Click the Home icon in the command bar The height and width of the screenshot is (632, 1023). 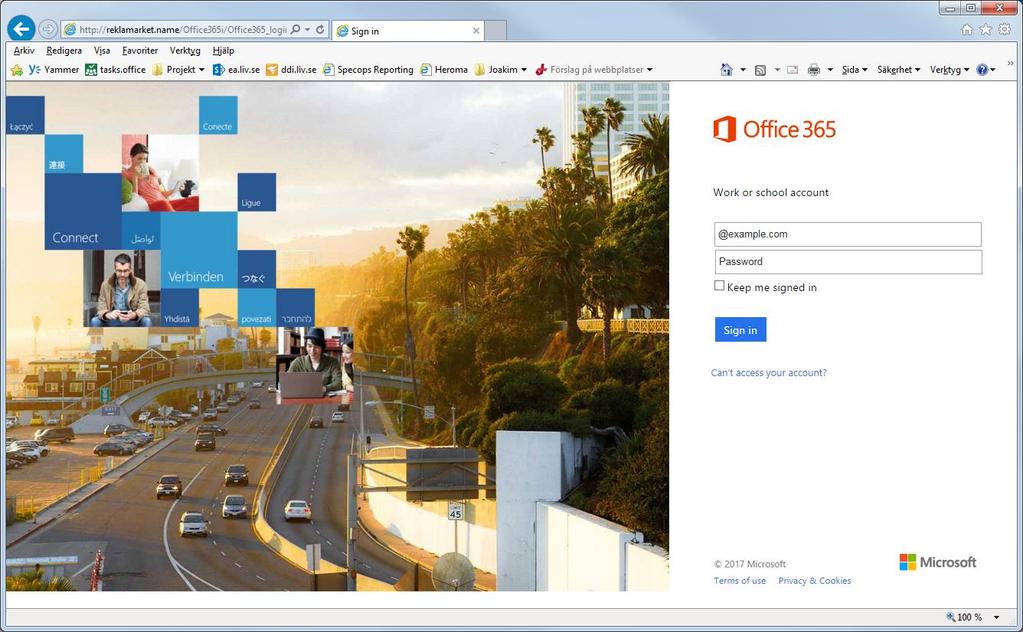[726, 70]
